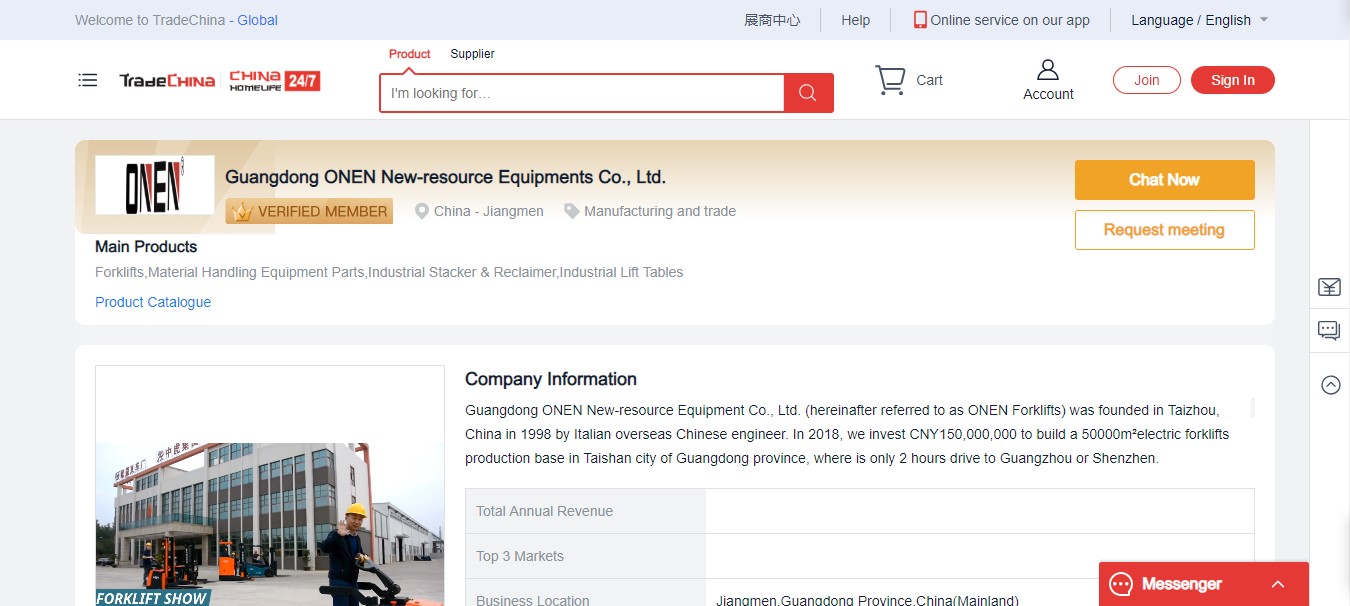The image size is (1350, 606).
Task: Click the Request meeting button
Action: click(x=1164, y=230)
